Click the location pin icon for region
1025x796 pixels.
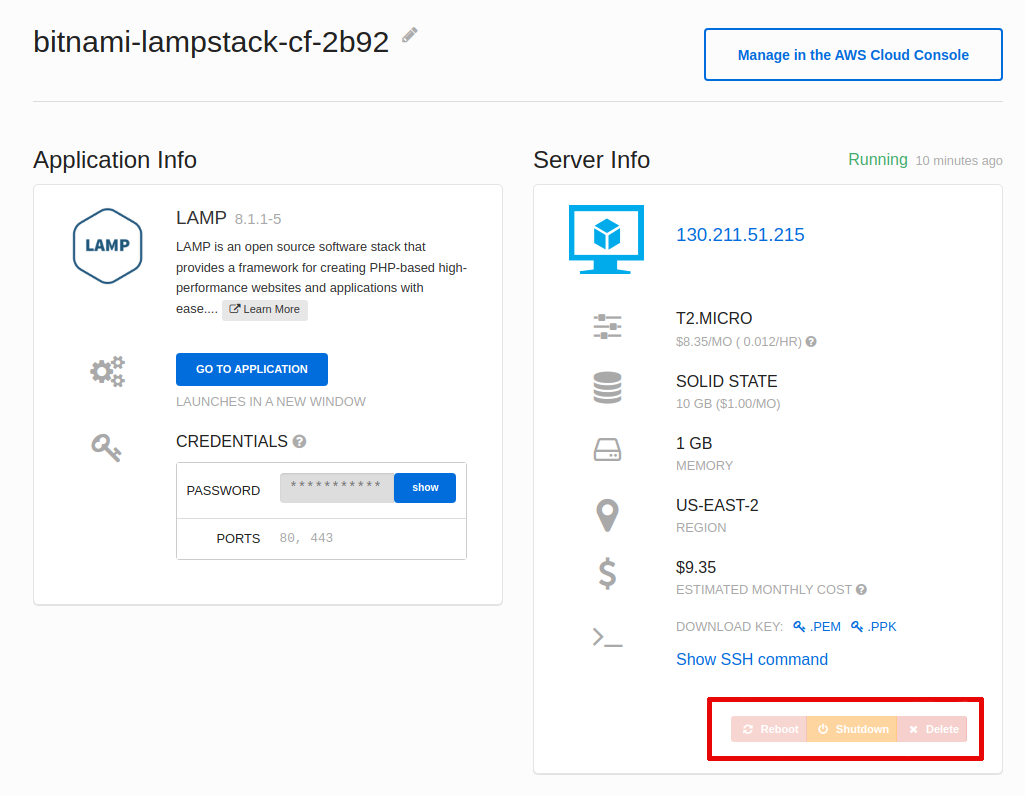(607, 515)
